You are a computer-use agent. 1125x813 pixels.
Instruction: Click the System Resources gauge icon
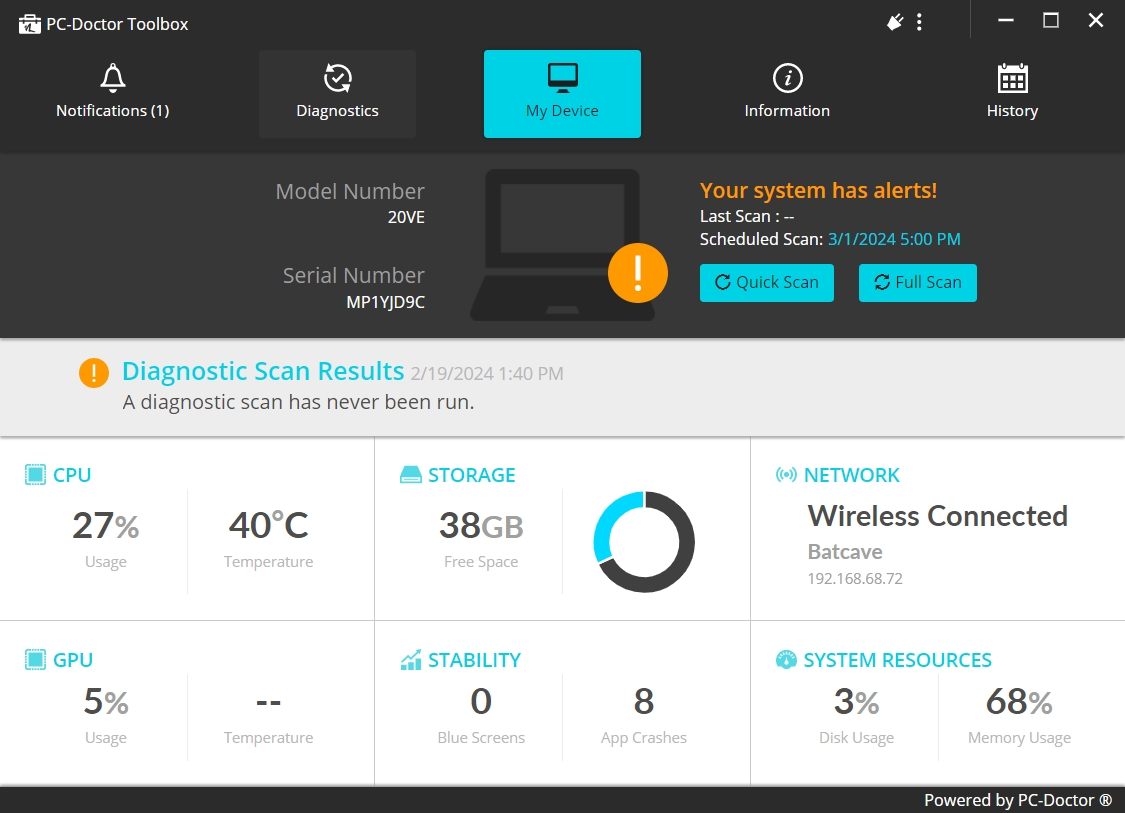(x=786, y=659)
